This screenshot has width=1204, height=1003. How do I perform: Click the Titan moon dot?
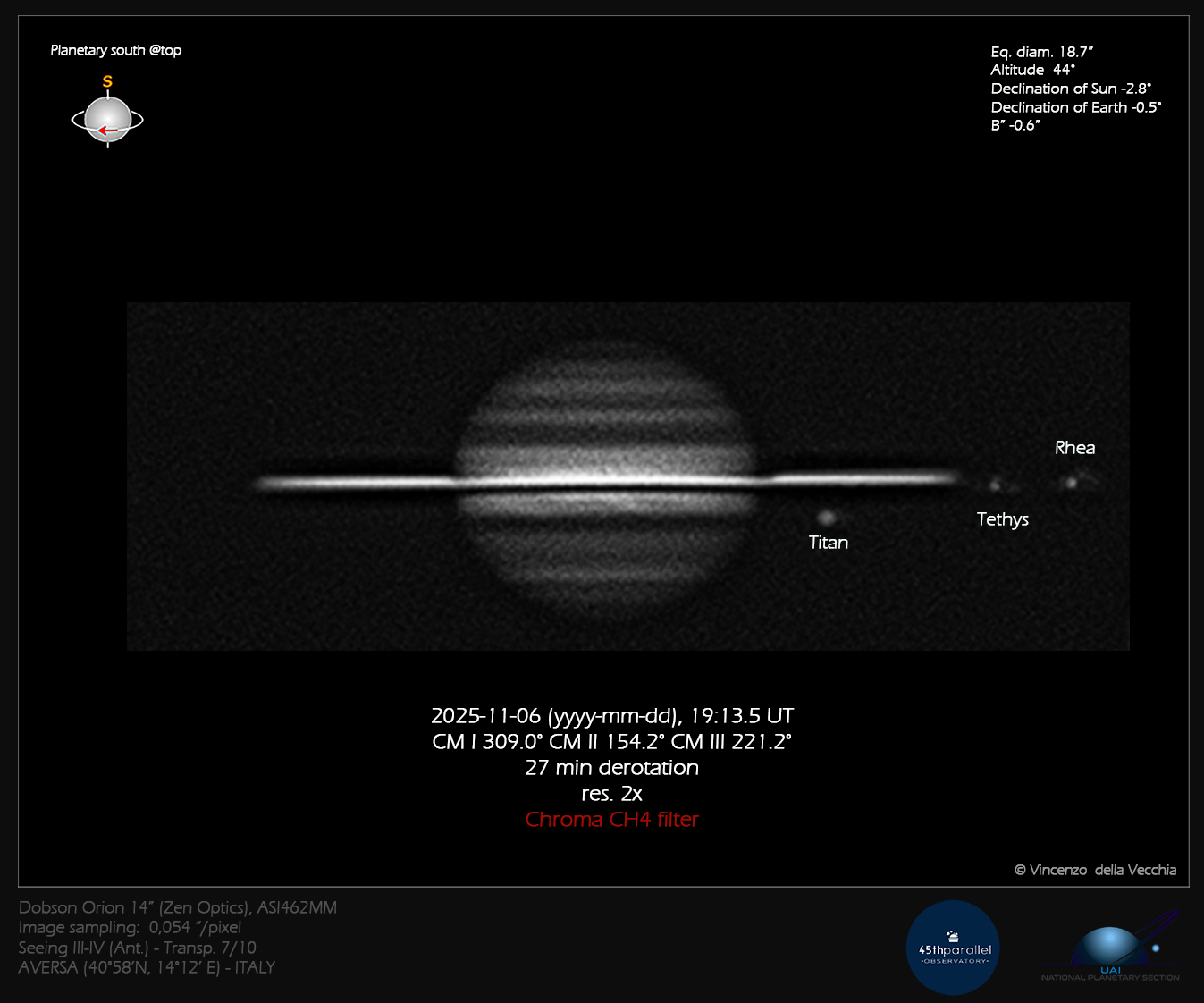coord(826,517)
